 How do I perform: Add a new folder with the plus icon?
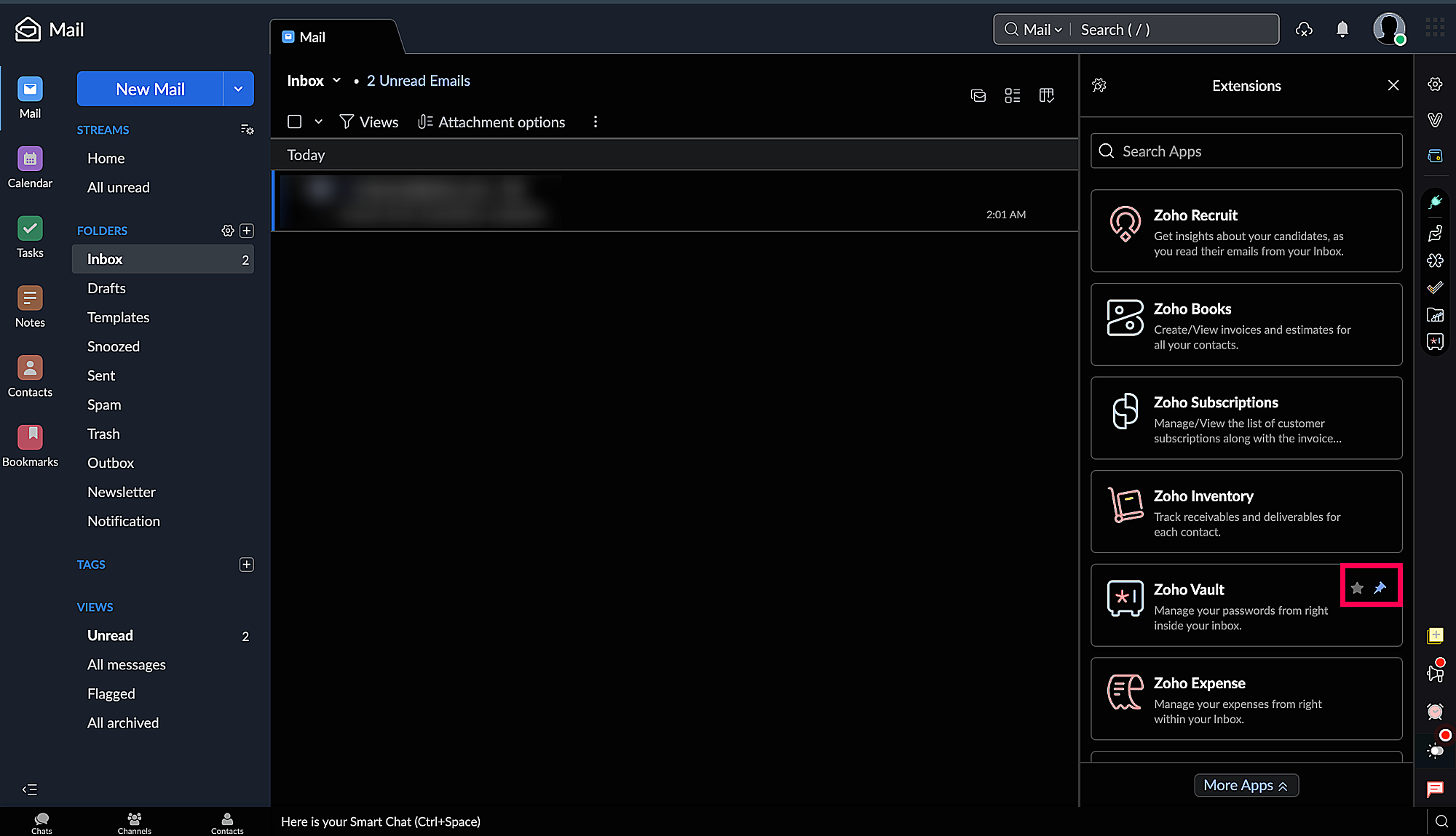247,231
